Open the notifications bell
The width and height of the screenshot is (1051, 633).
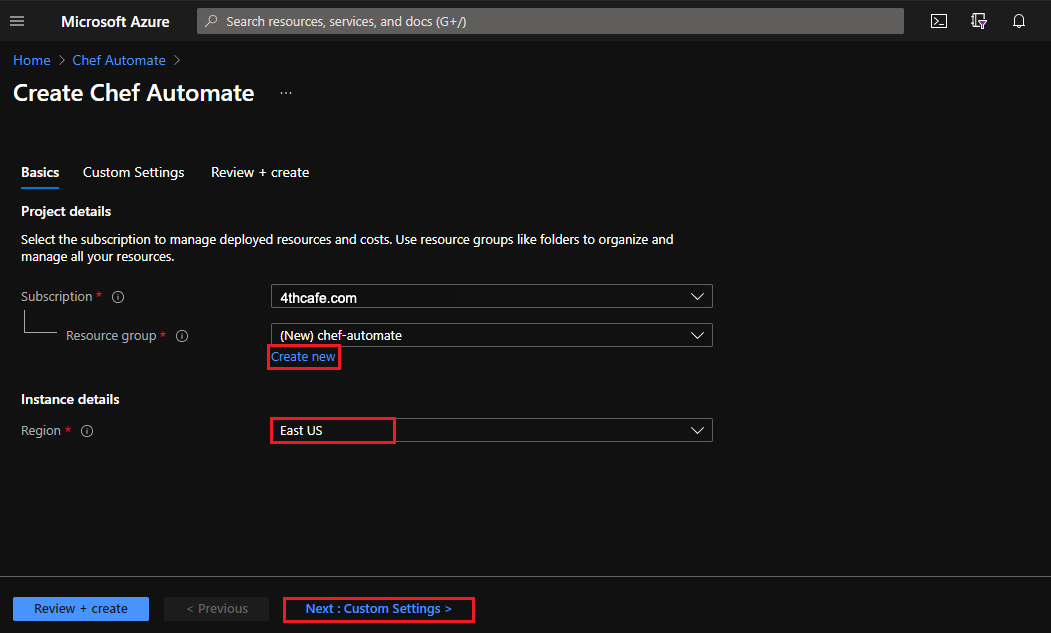pos(1018,20)
